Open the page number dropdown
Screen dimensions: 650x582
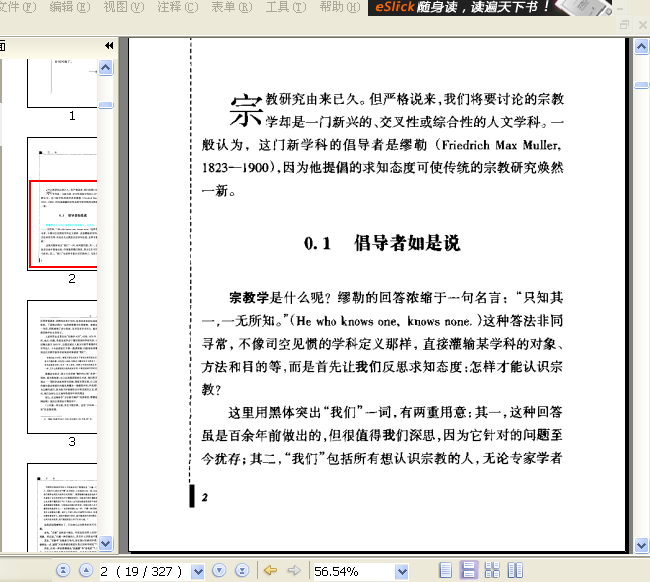pos(198,572)
